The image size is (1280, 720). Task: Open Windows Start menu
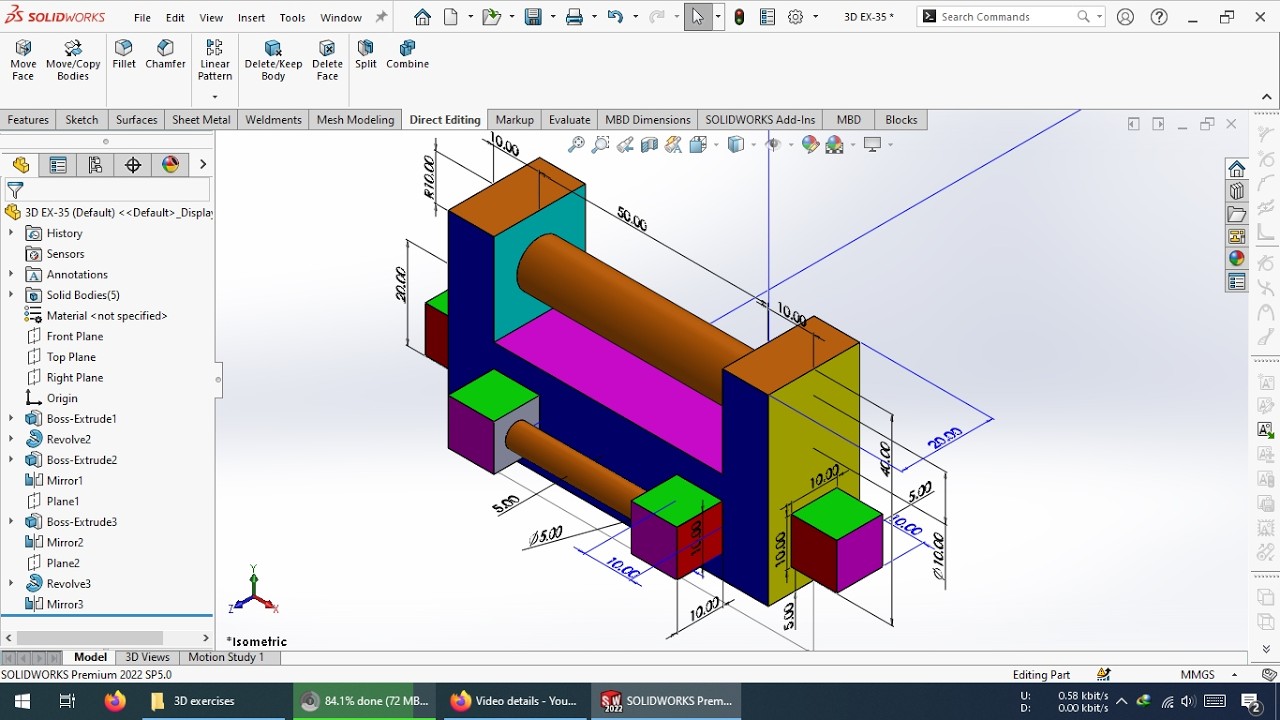22,701
